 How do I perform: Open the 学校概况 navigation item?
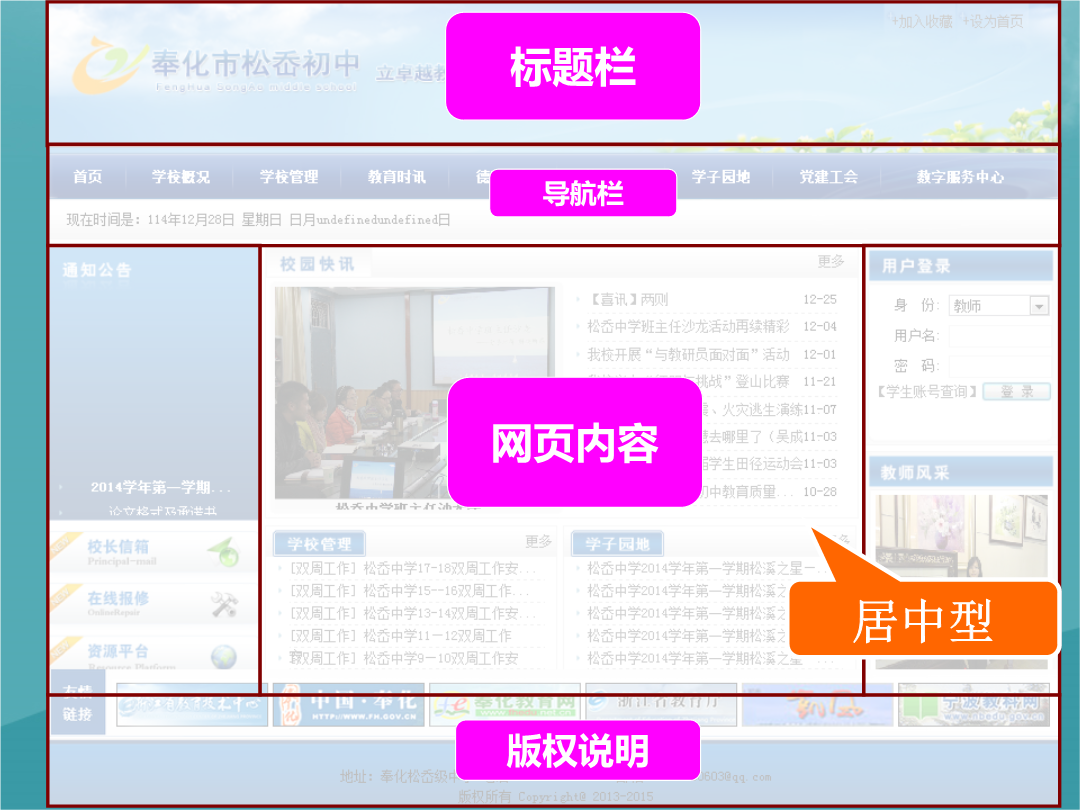(180, 177)
